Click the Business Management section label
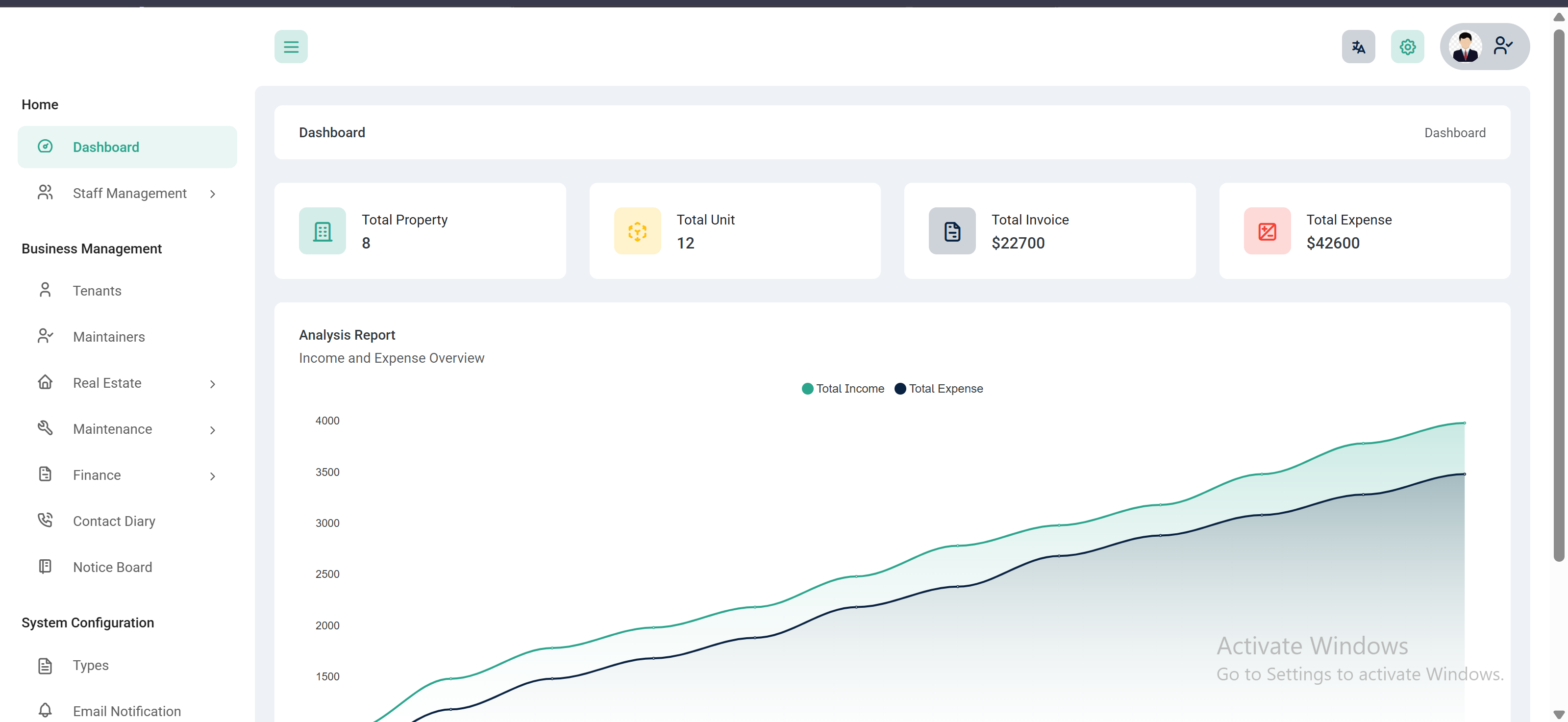 [91, 249]
